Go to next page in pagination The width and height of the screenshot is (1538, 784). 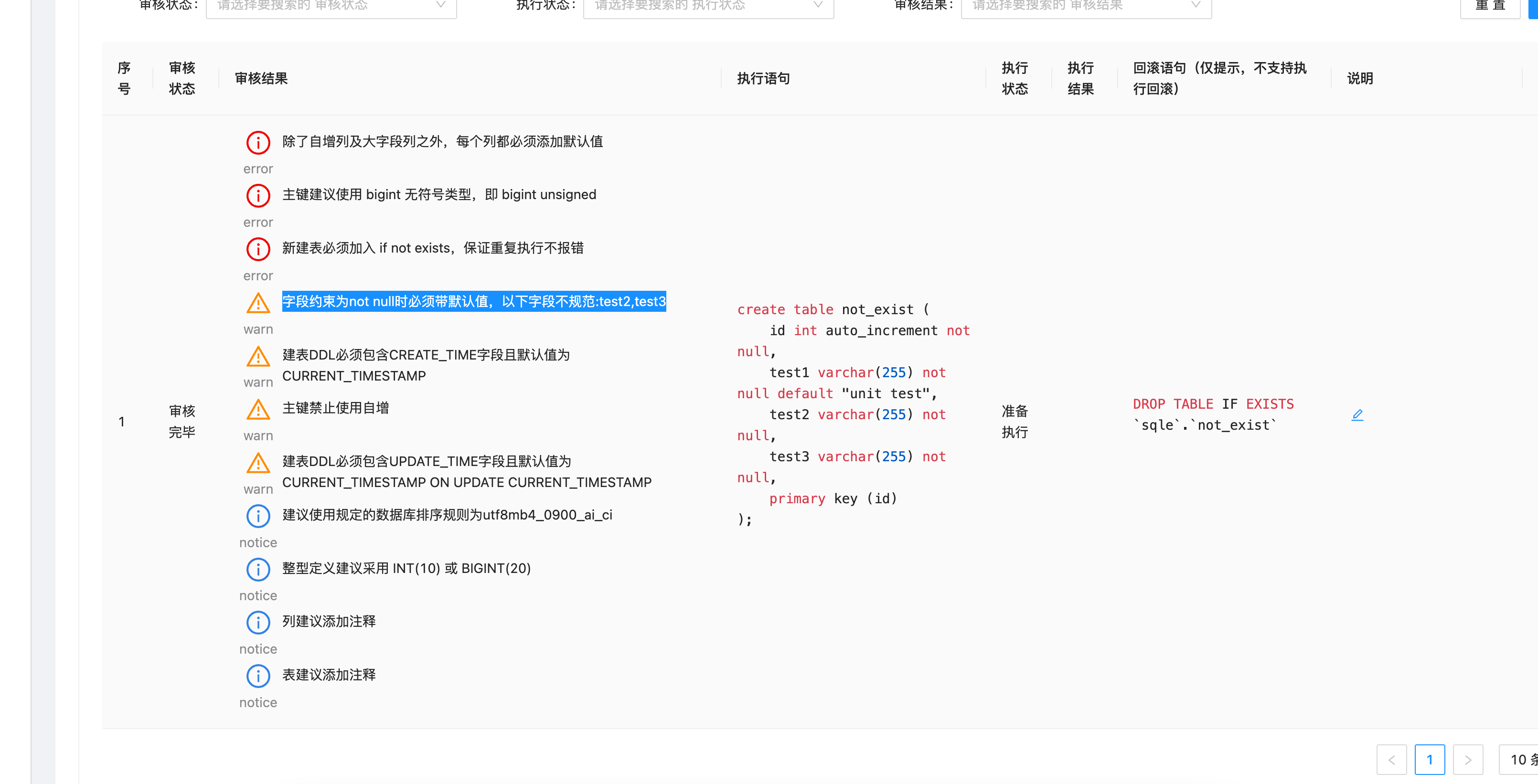pos(1468,760)
